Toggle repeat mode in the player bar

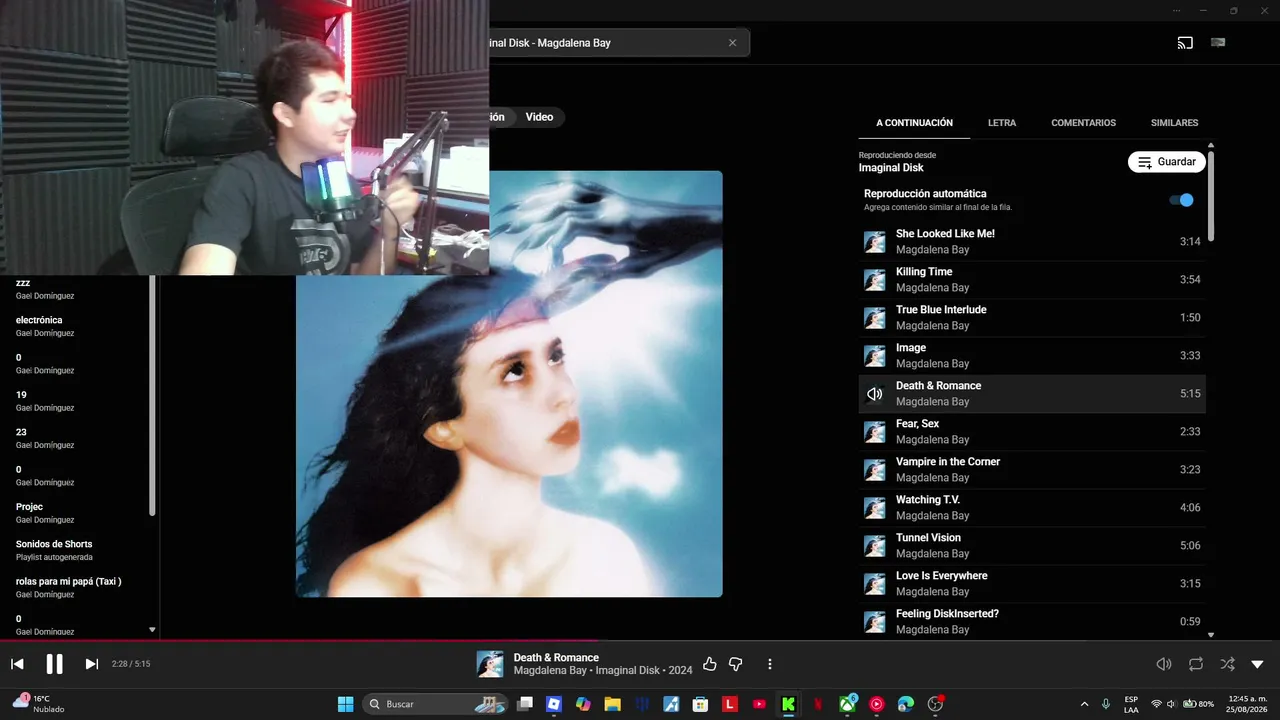1196,664
